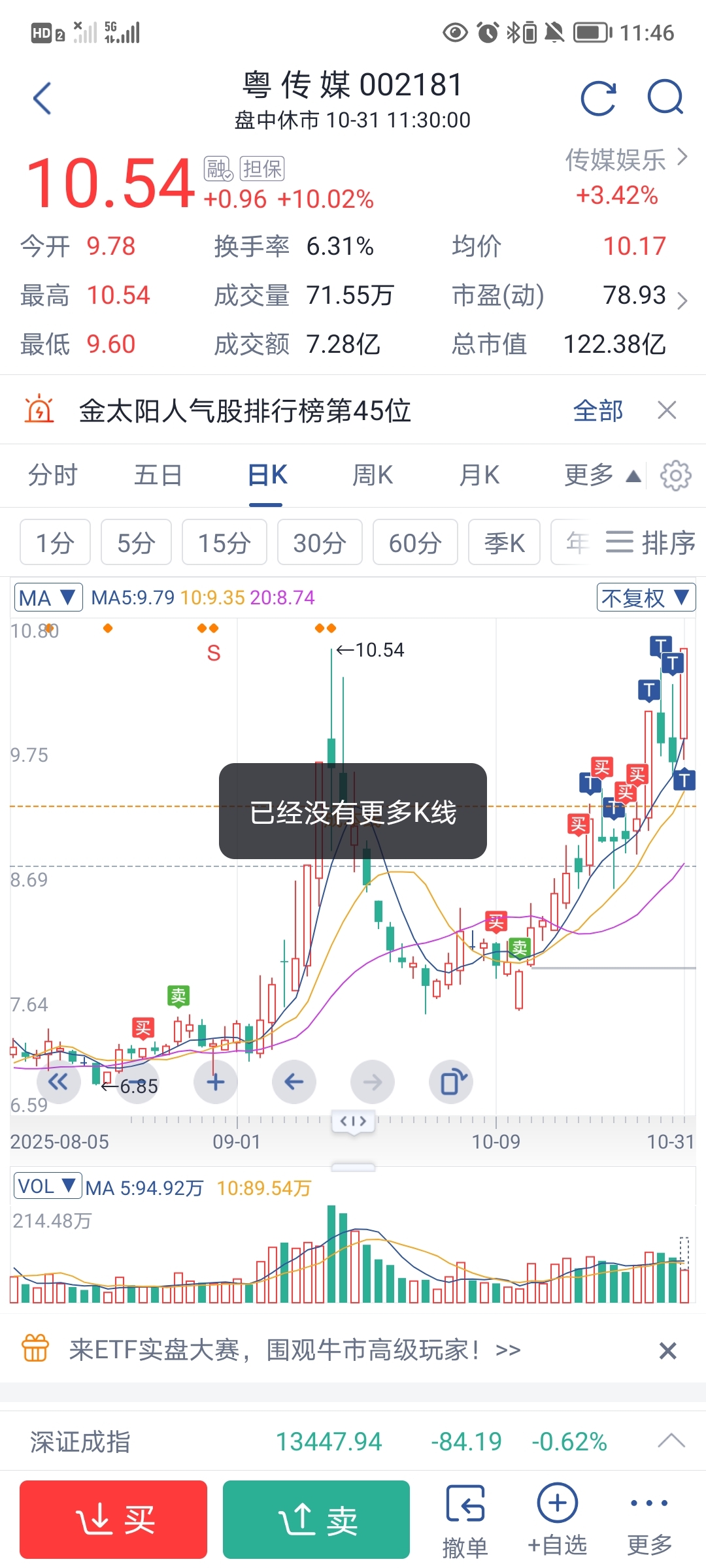Viewport: 706px width, 1568px height.
Task: Open the MA indicator dropdown
Action: [x=48, y=597]
